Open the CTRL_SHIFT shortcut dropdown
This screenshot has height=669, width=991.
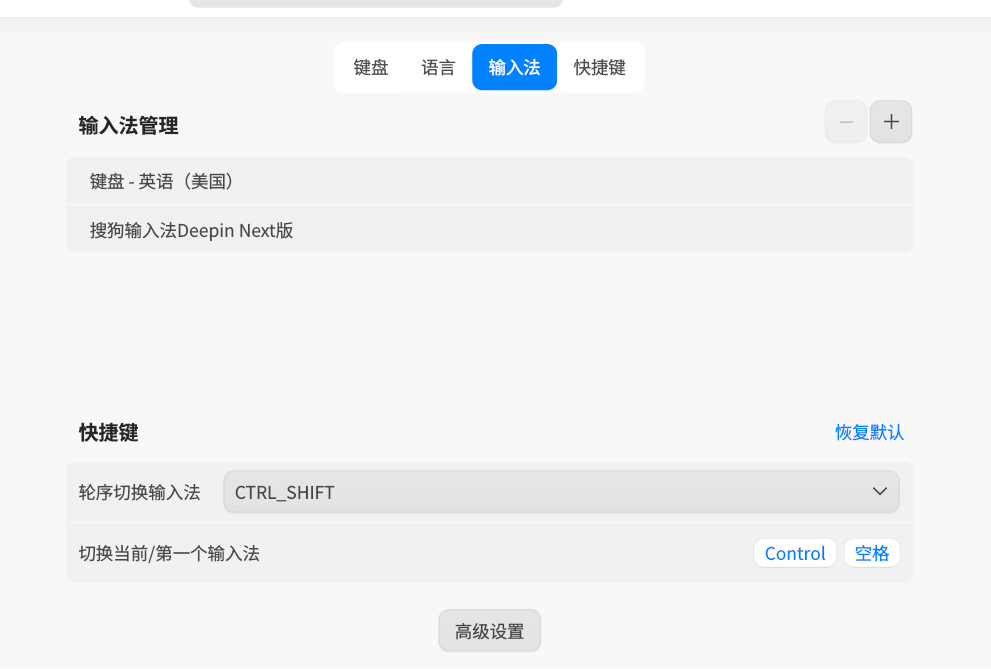tap(561, 491)
